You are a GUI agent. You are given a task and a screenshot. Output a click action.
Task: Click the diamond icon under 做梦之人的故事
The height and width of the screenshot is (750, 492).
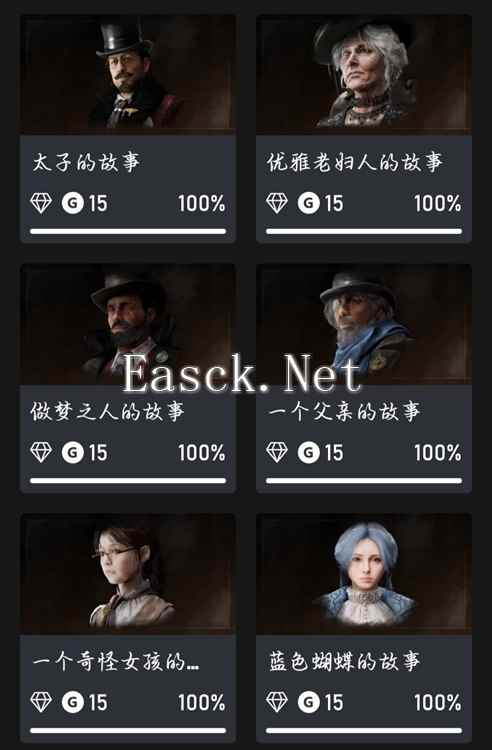tap(41, 452)
